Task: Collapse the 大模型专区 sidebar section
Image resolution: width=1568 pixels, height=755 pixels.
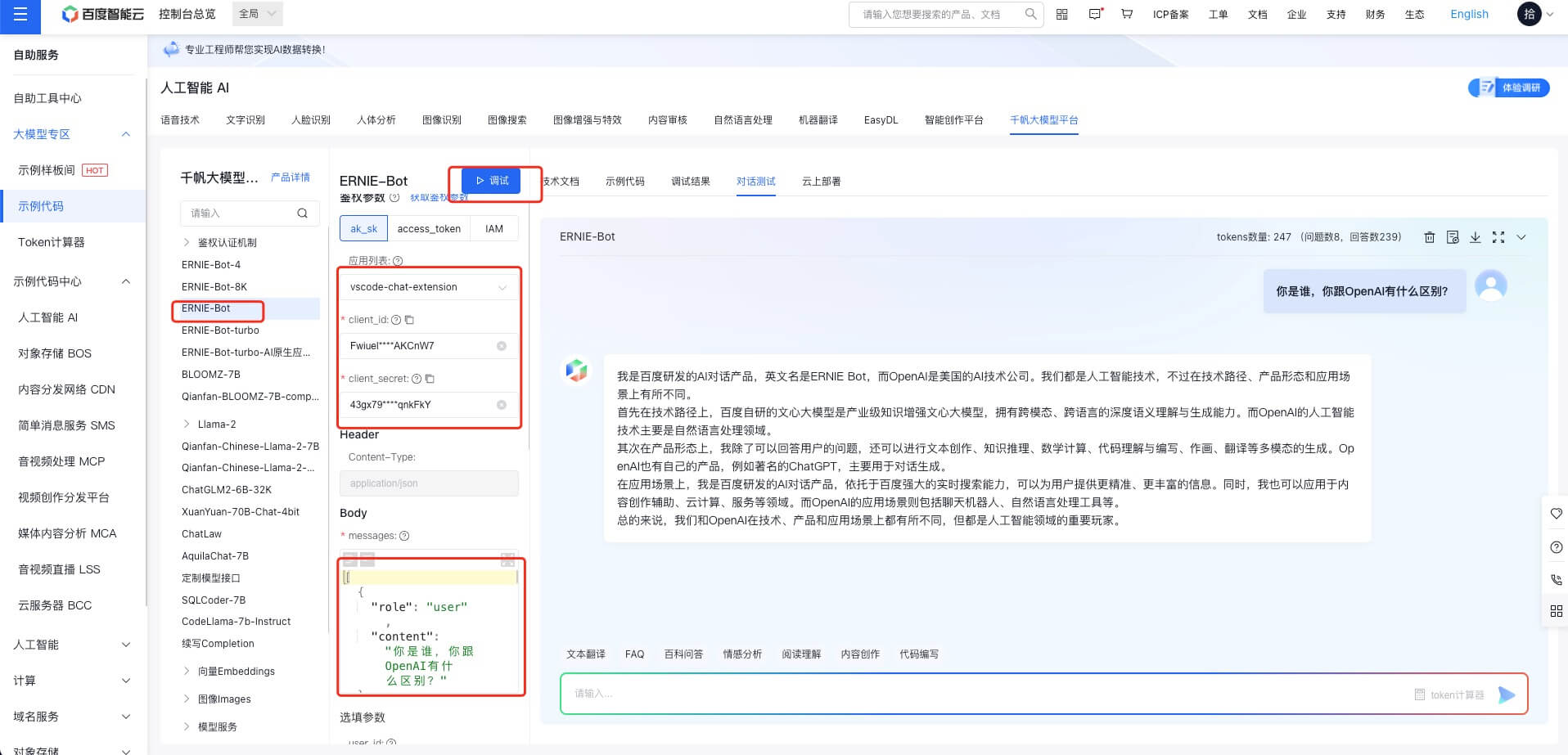Action: (x=126, y=134)
